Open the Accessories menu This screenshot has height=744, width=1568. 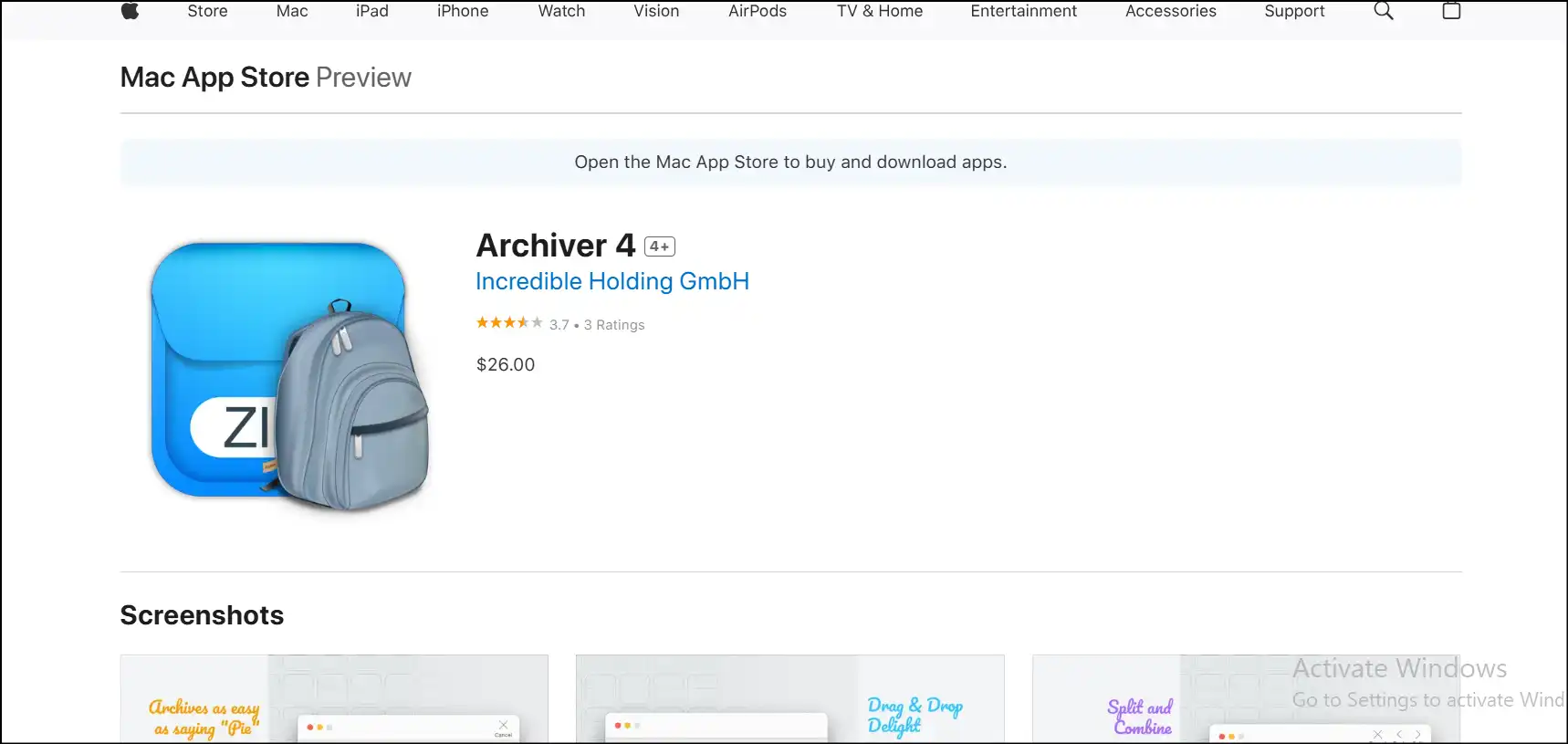click(1171, 11)
